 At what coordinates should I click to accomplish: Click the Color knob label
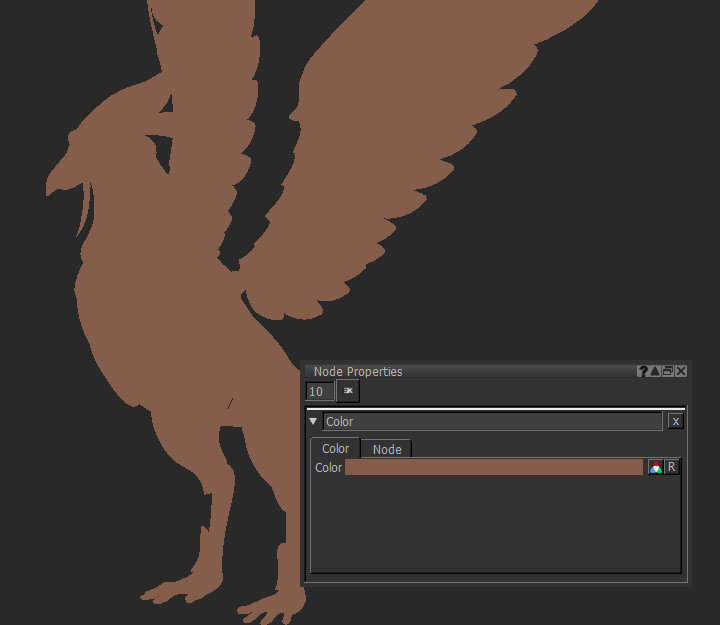(328, 468)
